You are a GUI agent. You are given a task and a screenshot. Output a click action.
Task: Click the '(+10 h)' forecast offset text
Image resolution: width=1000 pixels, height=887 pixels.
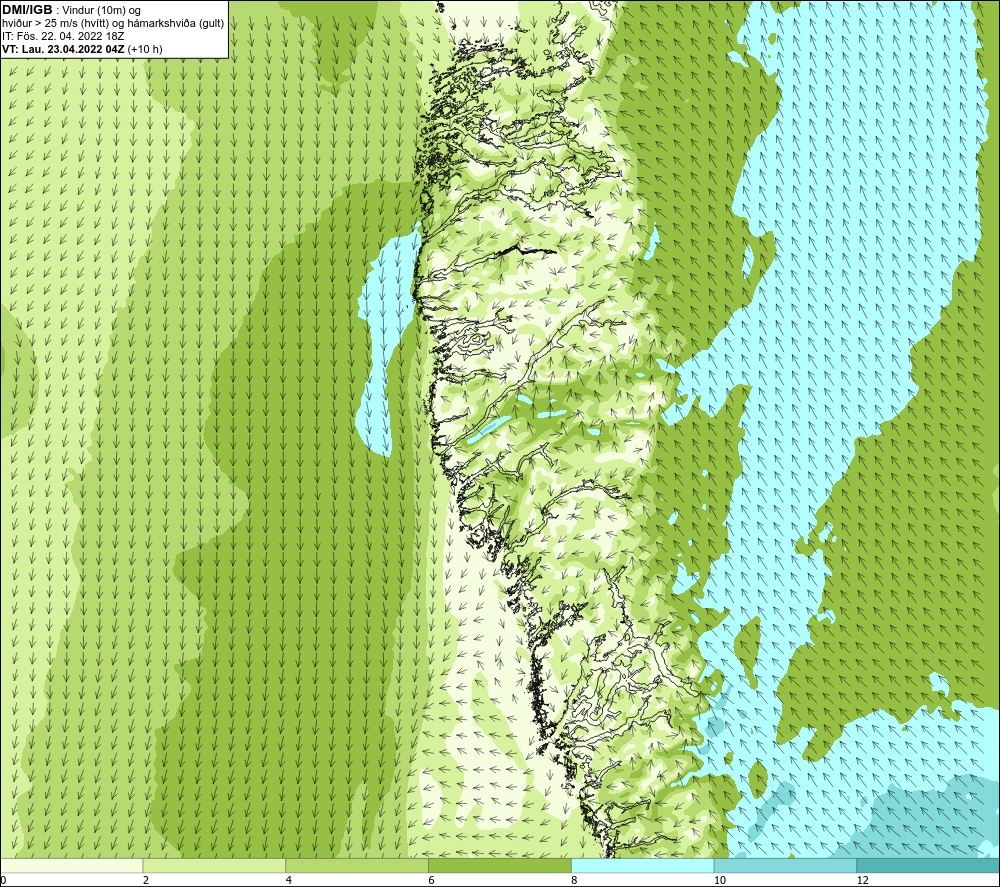pyautogui.click(x=145, y=49)
